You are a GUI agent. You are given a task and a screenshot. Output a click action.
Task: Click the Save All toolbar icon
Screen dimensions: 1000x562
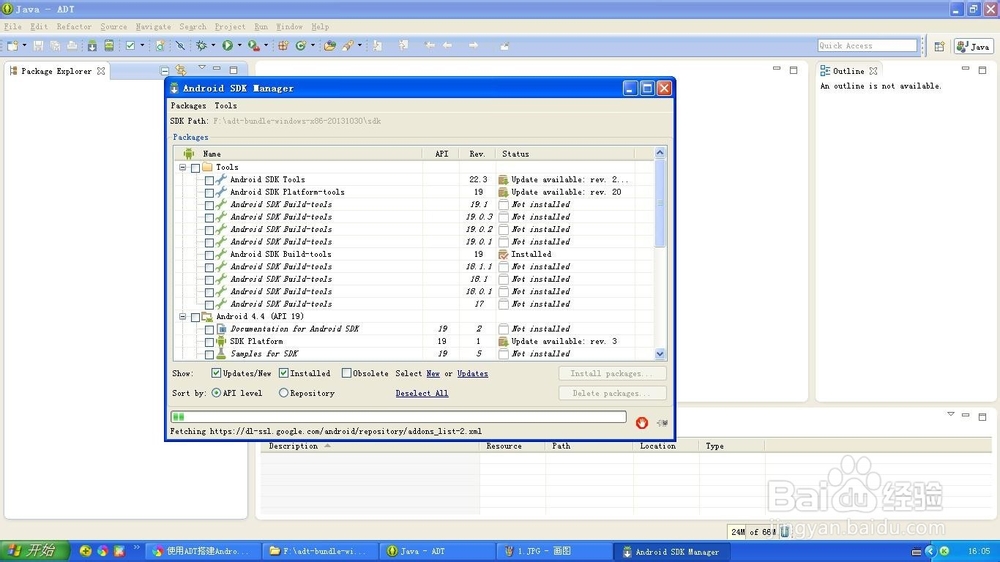click(55, 45)
